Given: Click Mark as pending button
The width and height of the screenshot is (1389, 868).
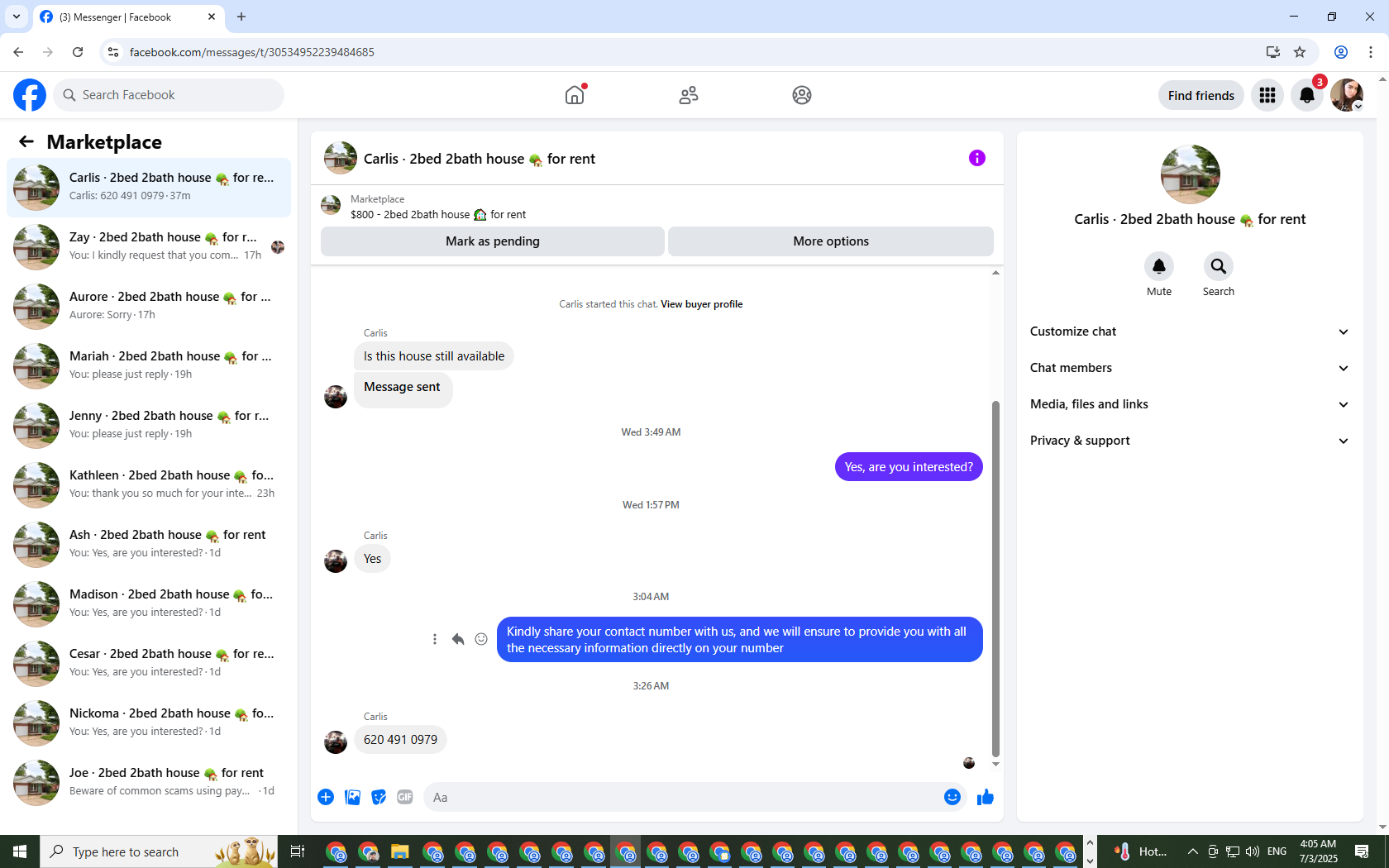Looking at the screenshot, I should (493, 241).
